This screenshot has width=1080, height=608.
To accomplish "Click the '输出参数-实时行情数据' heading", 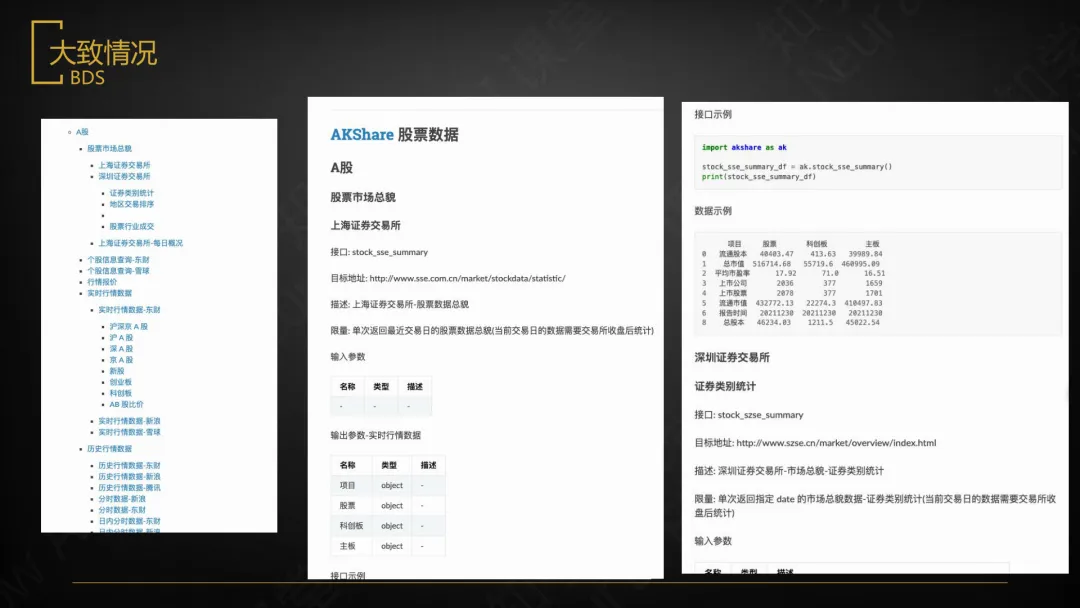I will 375,435.
